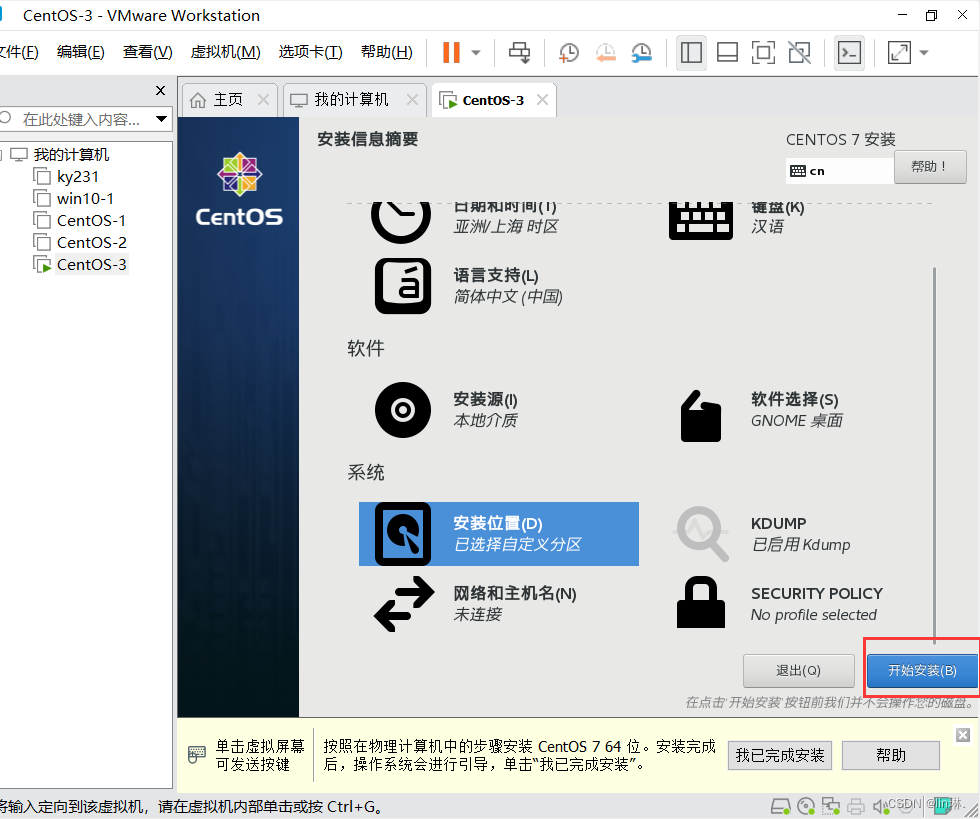Select CentOS-3 in the library tree
Screen dimensions: 980x819
(91, 264)
